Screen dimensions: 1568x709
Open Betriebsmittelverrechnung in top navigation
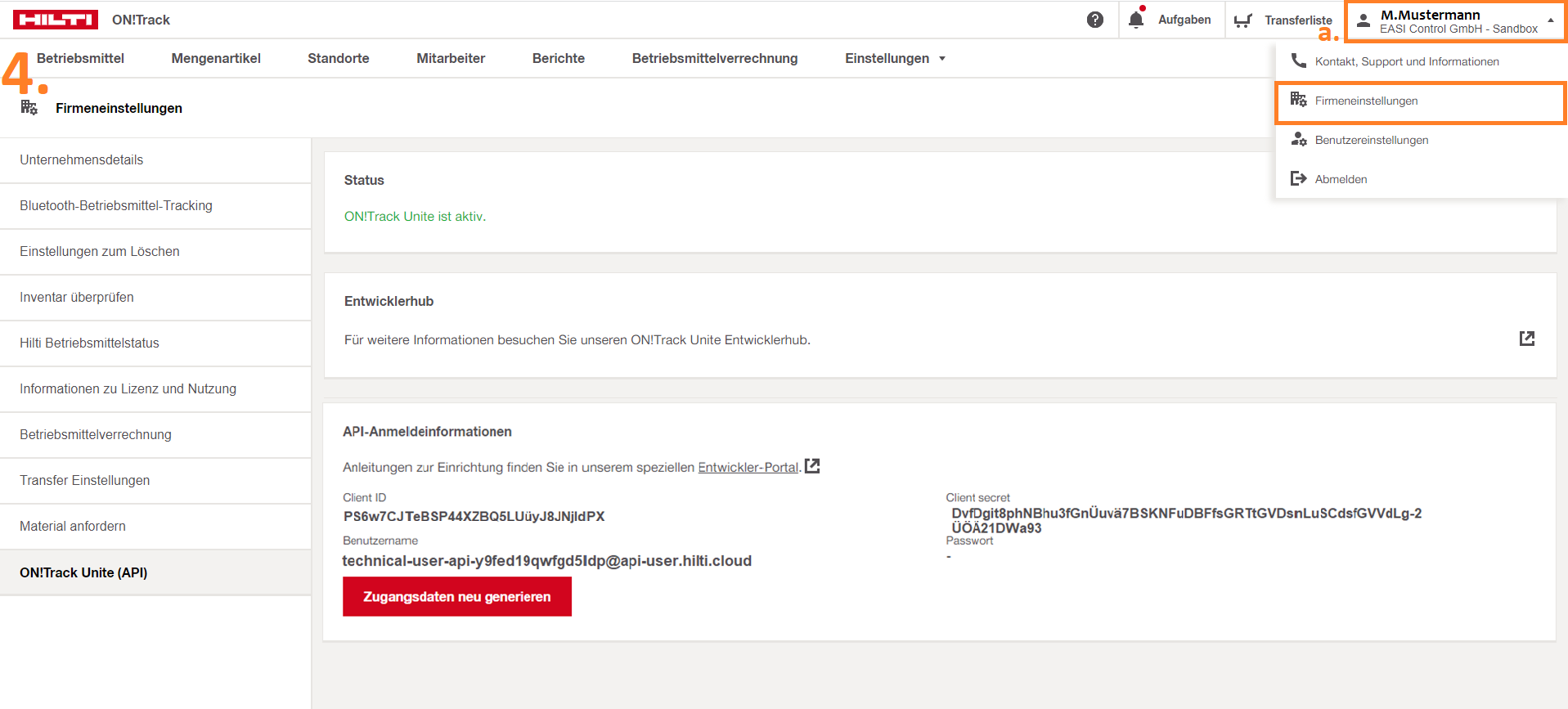715,58
